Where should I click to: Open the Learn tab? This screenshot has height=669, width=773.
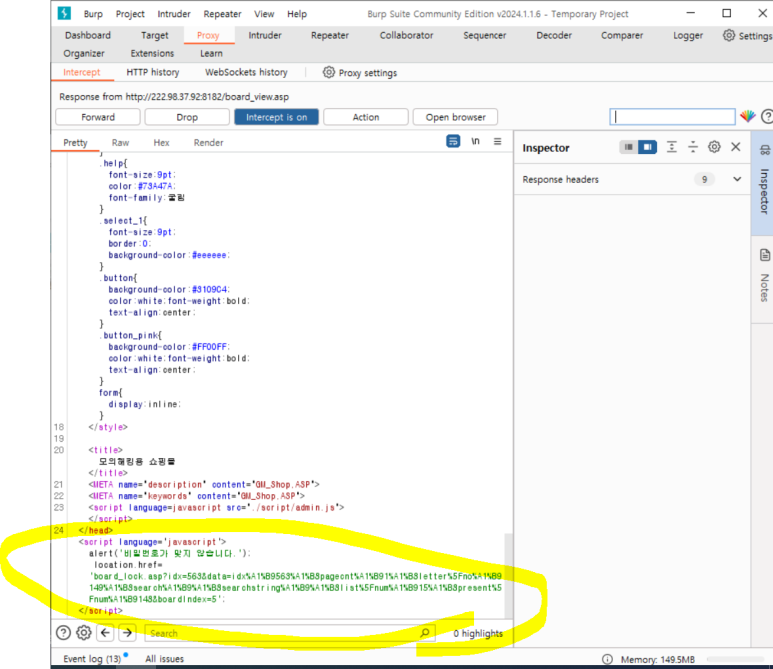coord(211,53)
